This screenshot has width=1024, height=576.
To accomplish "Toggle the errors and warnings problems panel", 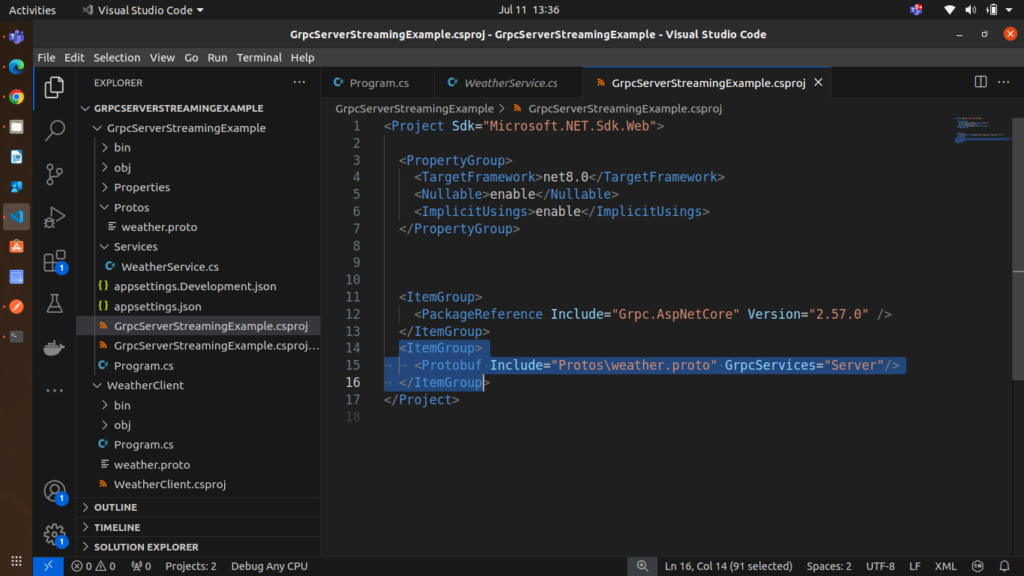I will (93, 566).
